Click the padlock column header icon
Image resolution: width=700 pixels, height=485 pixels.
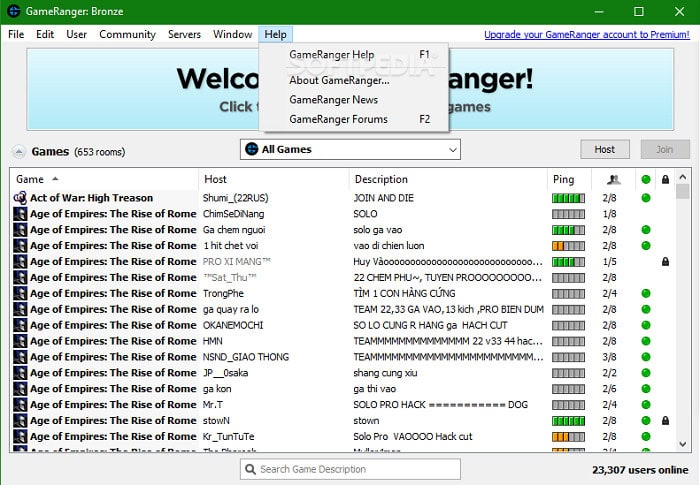pyautogui.click(x=665, y=180)
